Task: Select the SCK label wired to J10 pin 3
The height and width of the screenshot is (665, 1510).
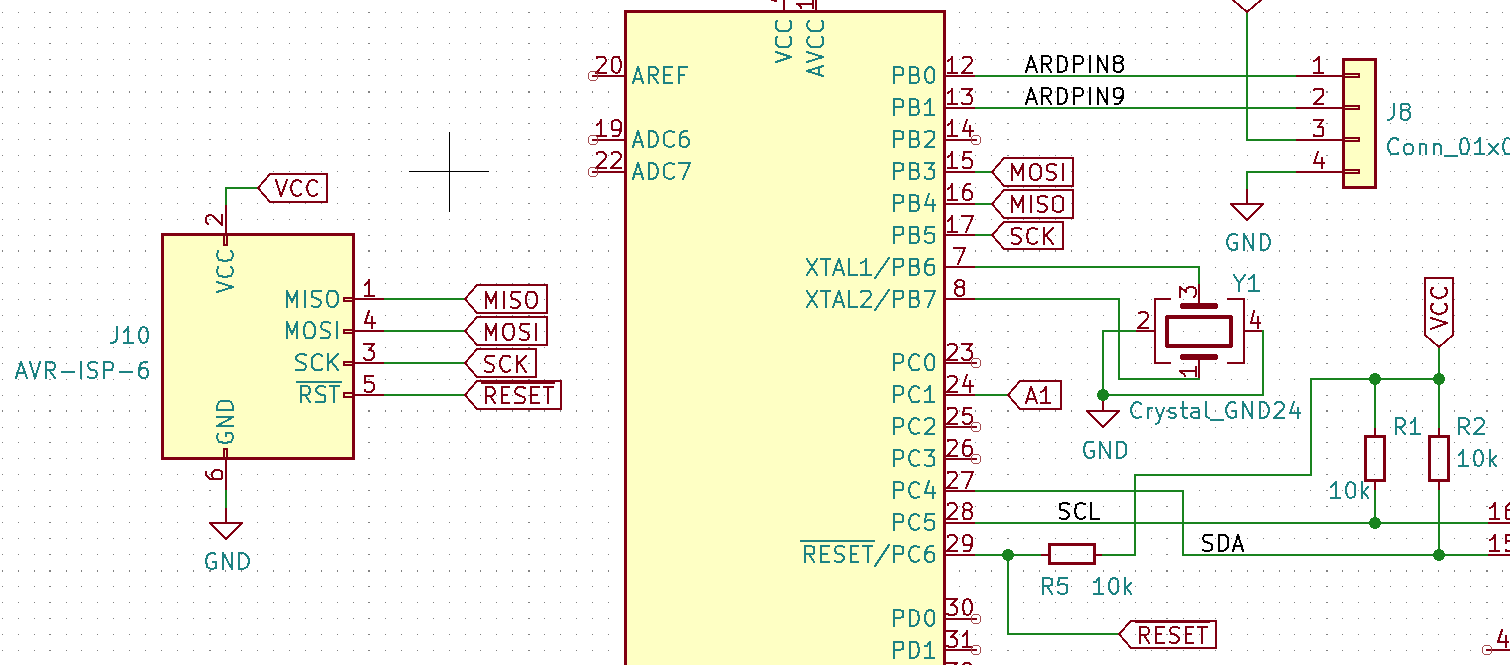Action: click(501, 363)
